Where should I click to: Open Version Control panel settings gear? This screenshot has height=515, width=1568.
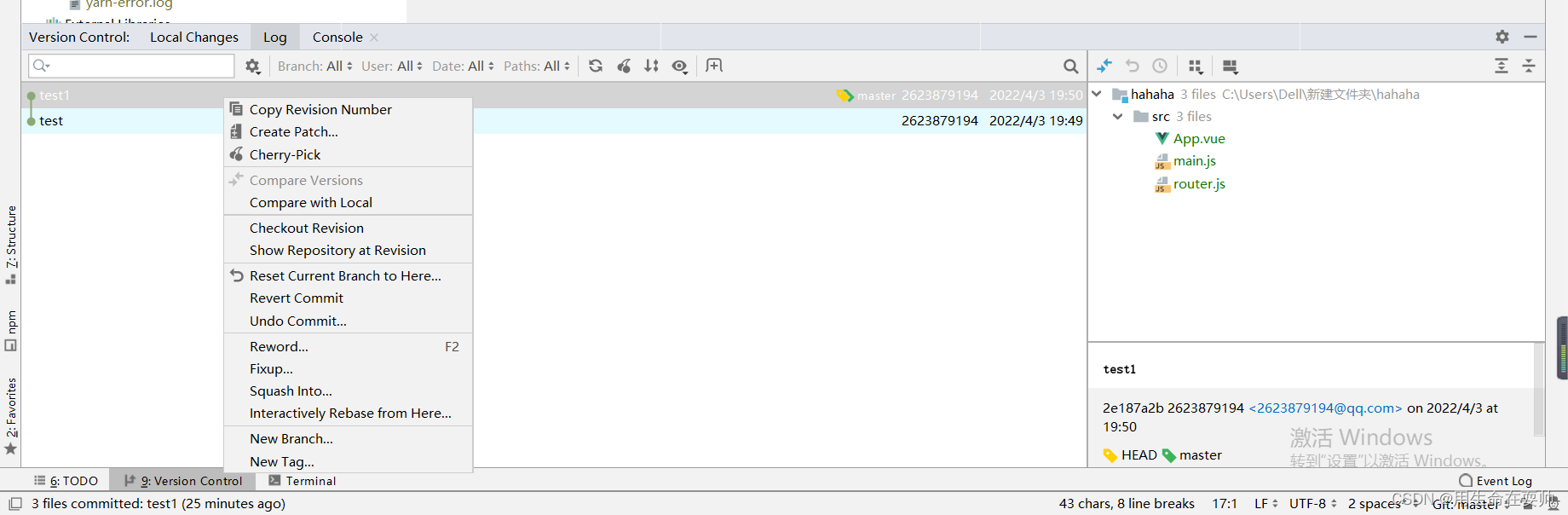pyautogui.click(x=1502, y=37)
